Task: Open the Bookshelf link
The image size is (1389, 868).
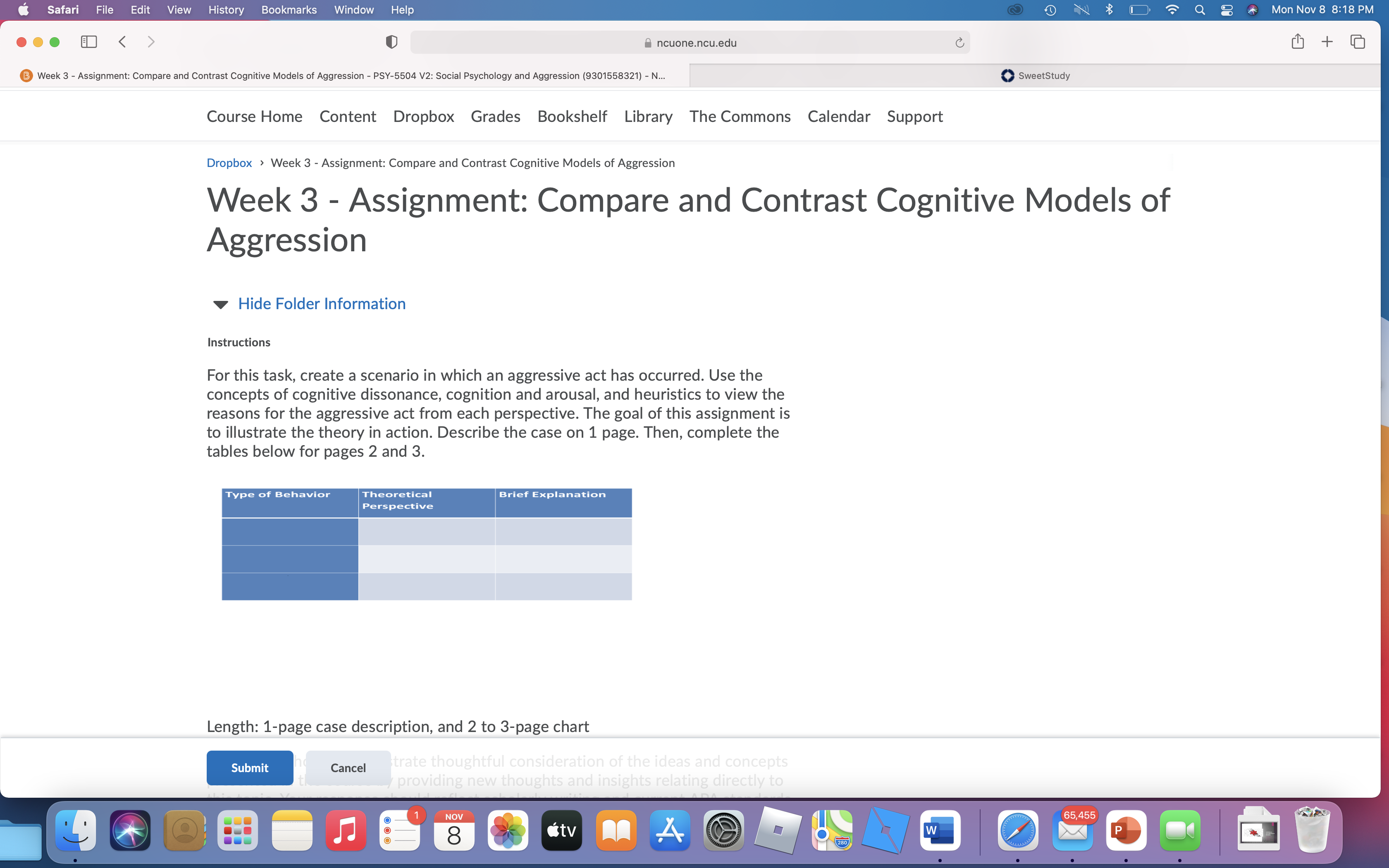Action: coord(572,117)
